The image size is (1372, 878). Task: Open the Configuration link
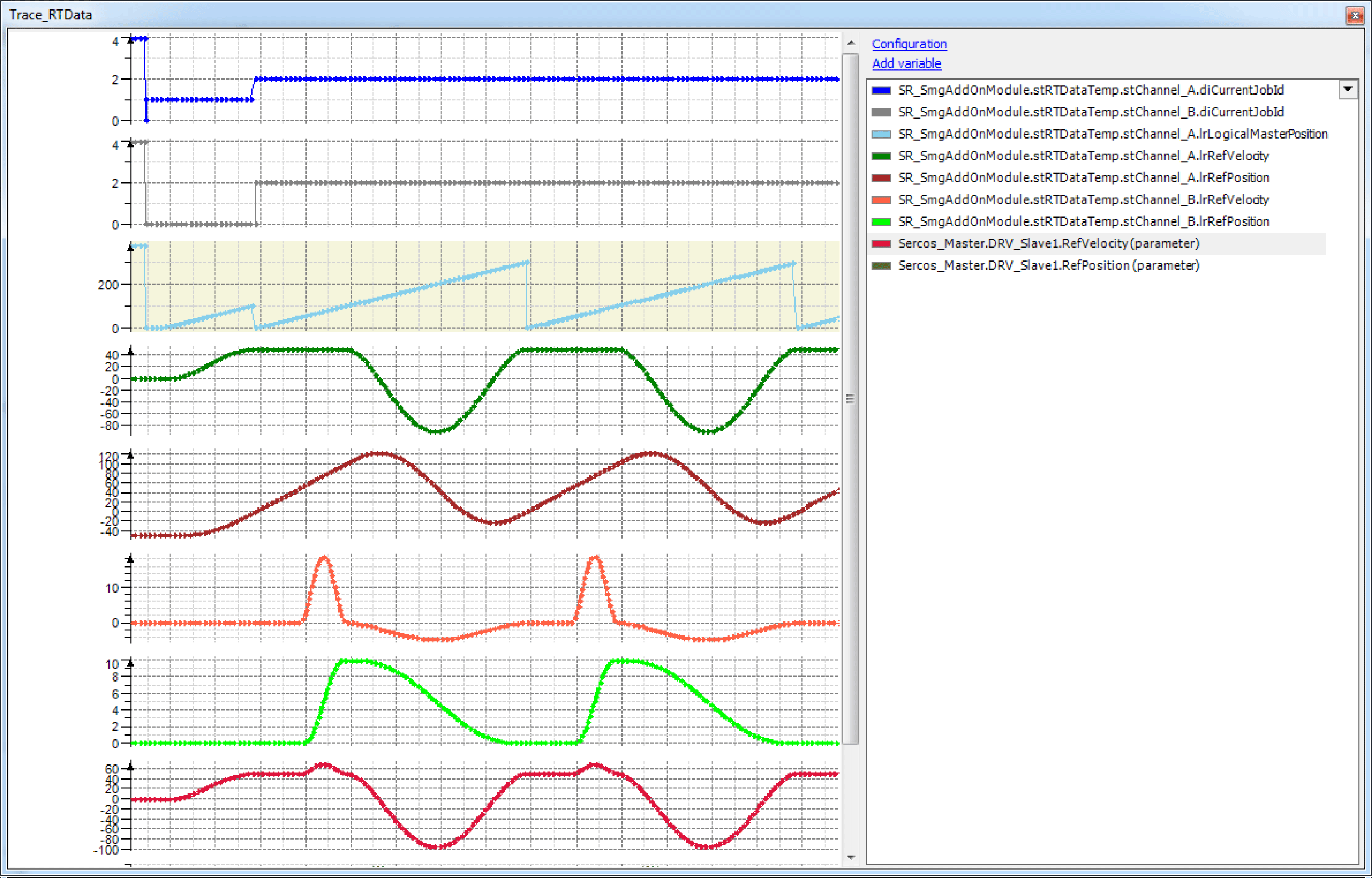[x=909, y=44]
